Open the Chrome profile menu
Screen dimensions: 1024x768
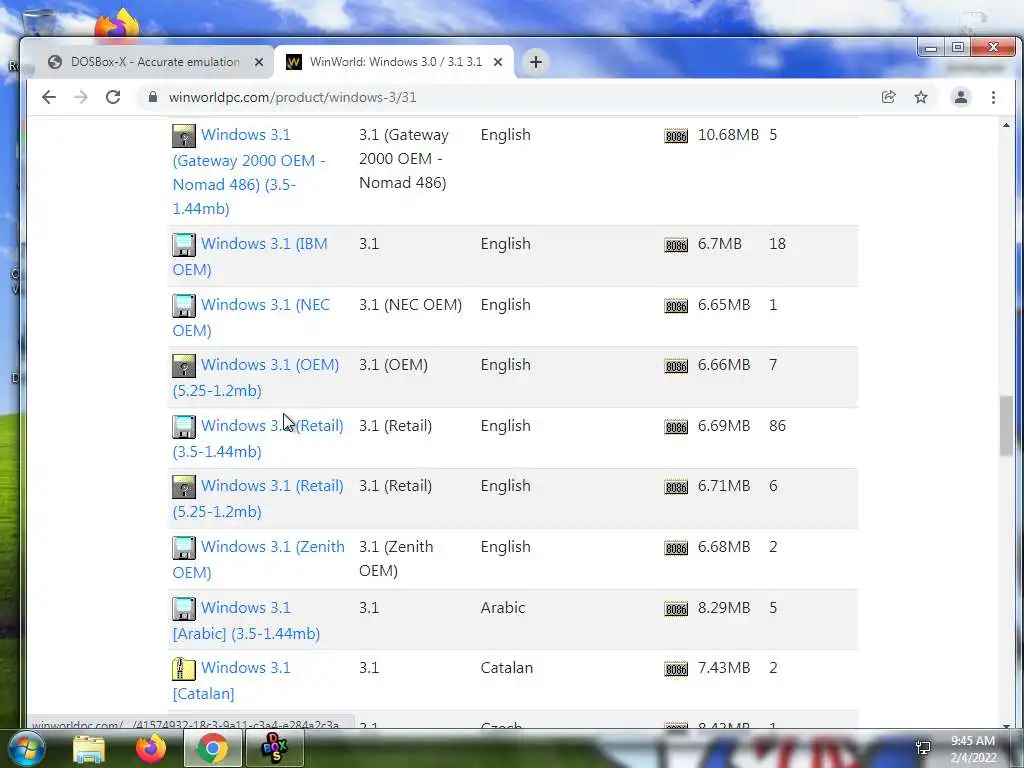coord(961,97)
